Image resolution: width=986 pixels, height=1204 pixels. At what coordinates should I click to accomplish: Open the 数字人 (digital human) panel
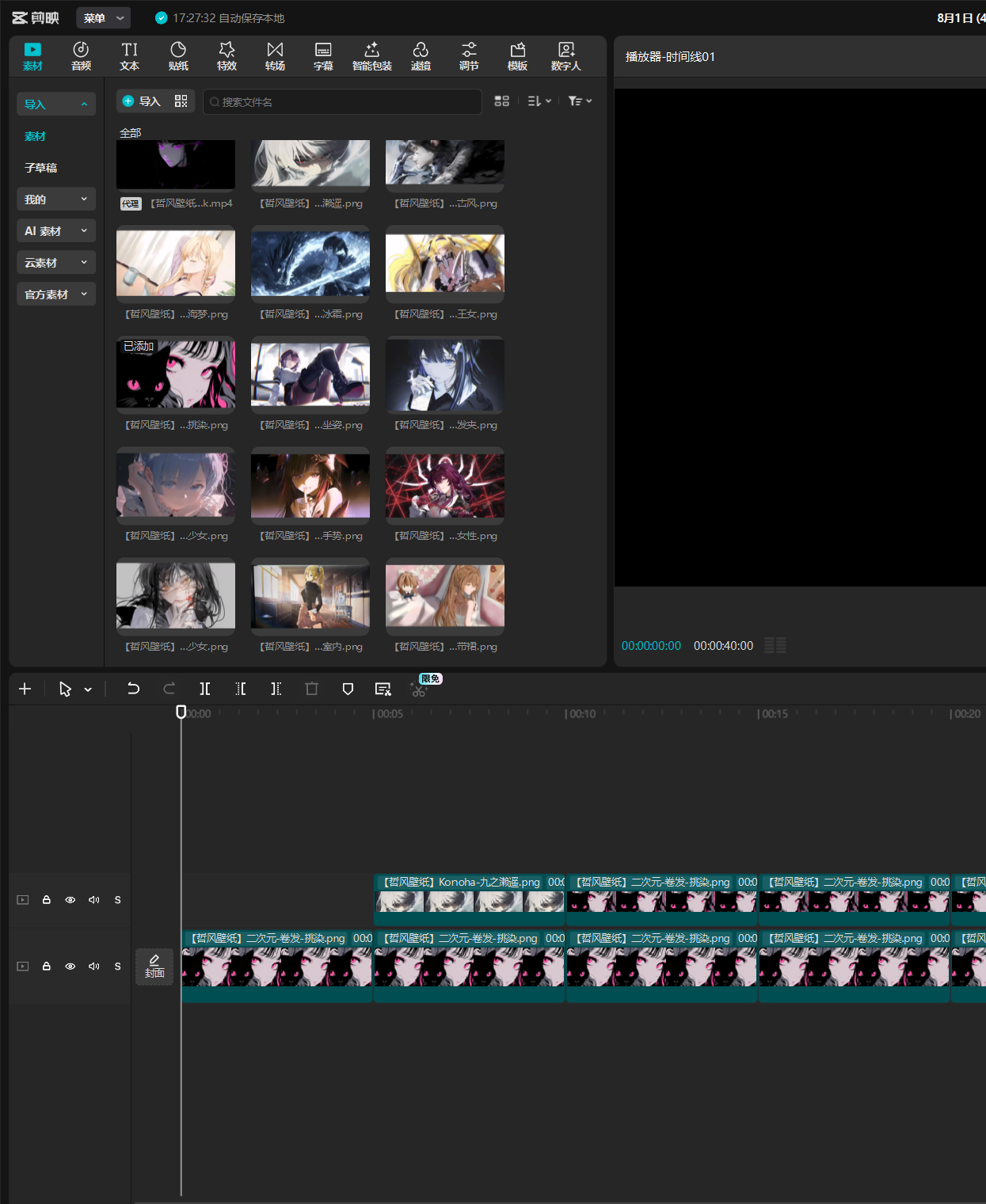coord(565,56)
